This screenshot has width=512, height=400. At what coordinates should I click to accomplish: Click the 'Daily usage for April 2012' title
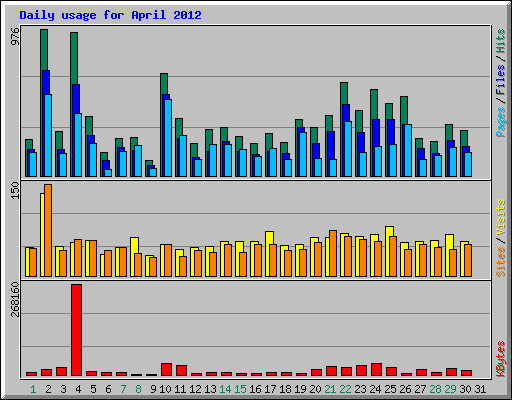coord(110,15)
